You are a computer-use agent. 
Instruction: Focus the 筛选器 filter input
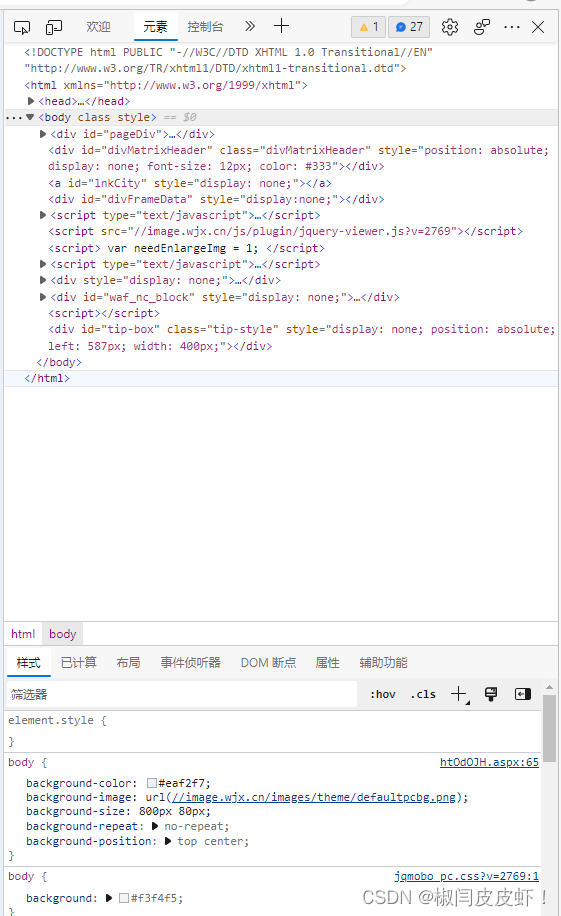(x=182, y=694)
